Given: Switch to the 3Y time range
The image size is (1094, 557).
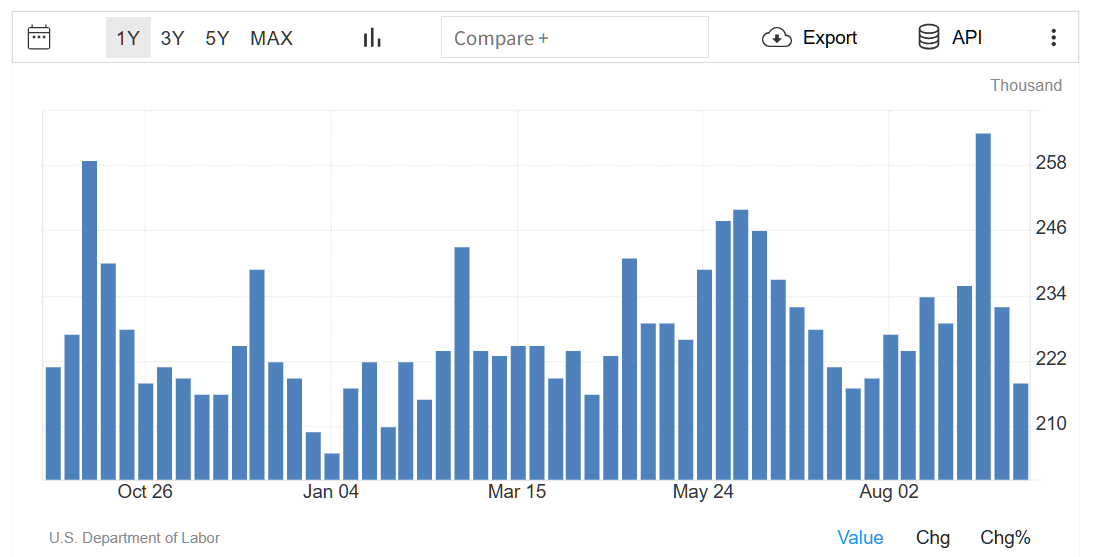Looking at the screenshot, I should coord(172,38).
